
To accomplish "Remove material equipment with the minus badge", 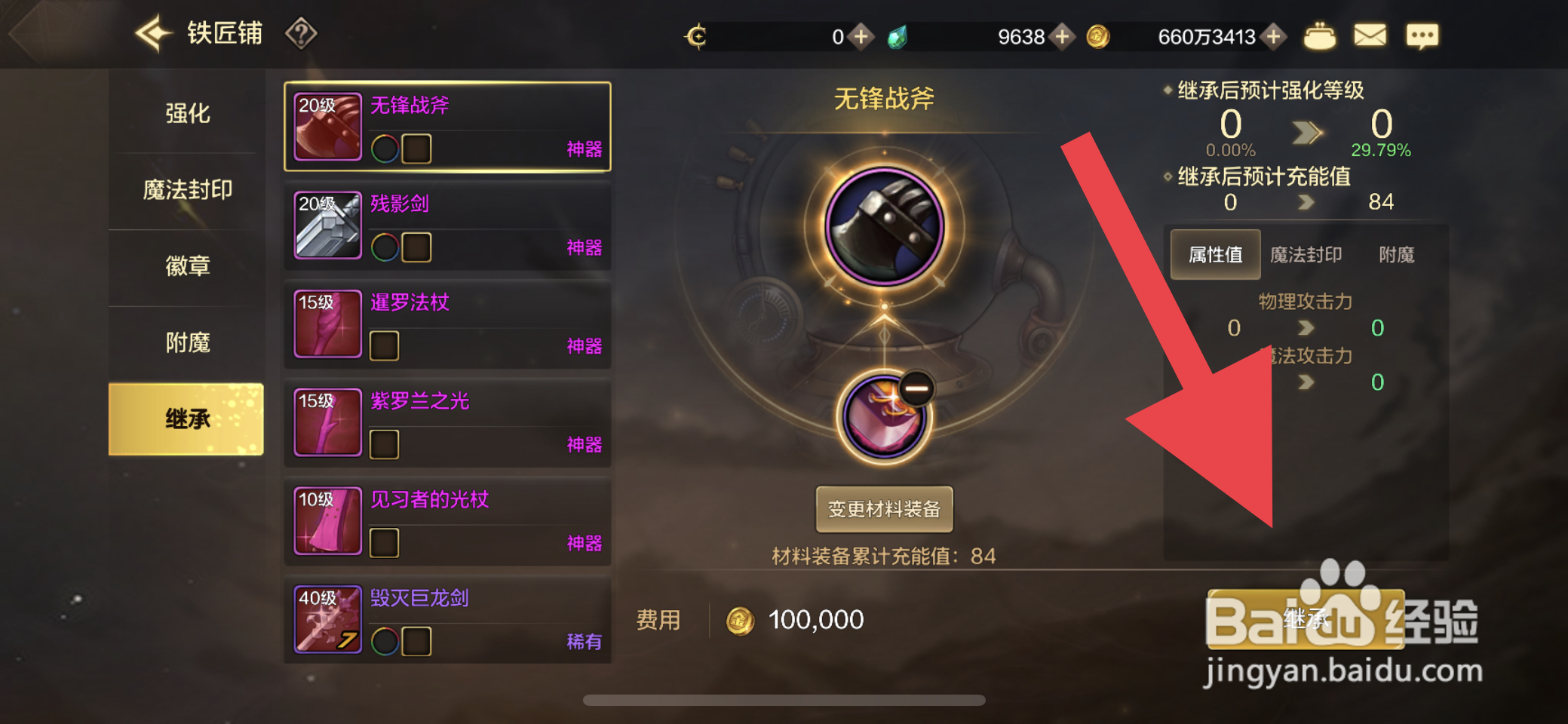I will tap(916, 389).
